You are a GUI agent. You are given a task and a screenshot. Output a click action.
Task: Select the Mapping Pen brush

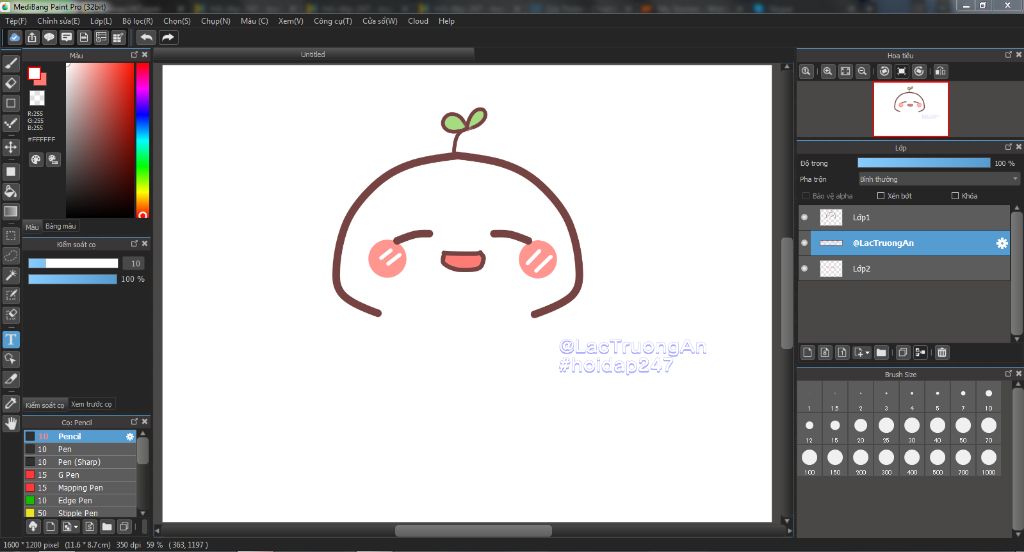(x=80, y=488)
